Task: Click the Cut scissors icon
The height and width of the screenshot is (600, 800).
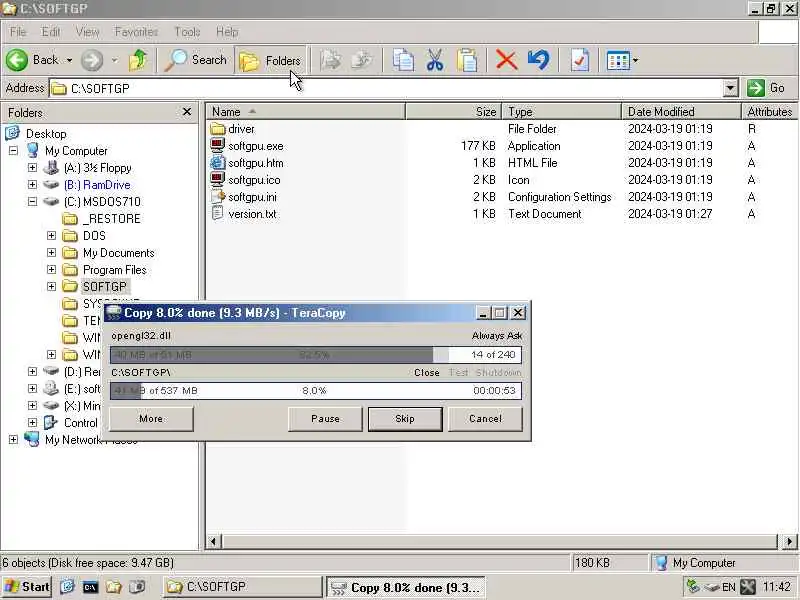Action: click(435, 60)
